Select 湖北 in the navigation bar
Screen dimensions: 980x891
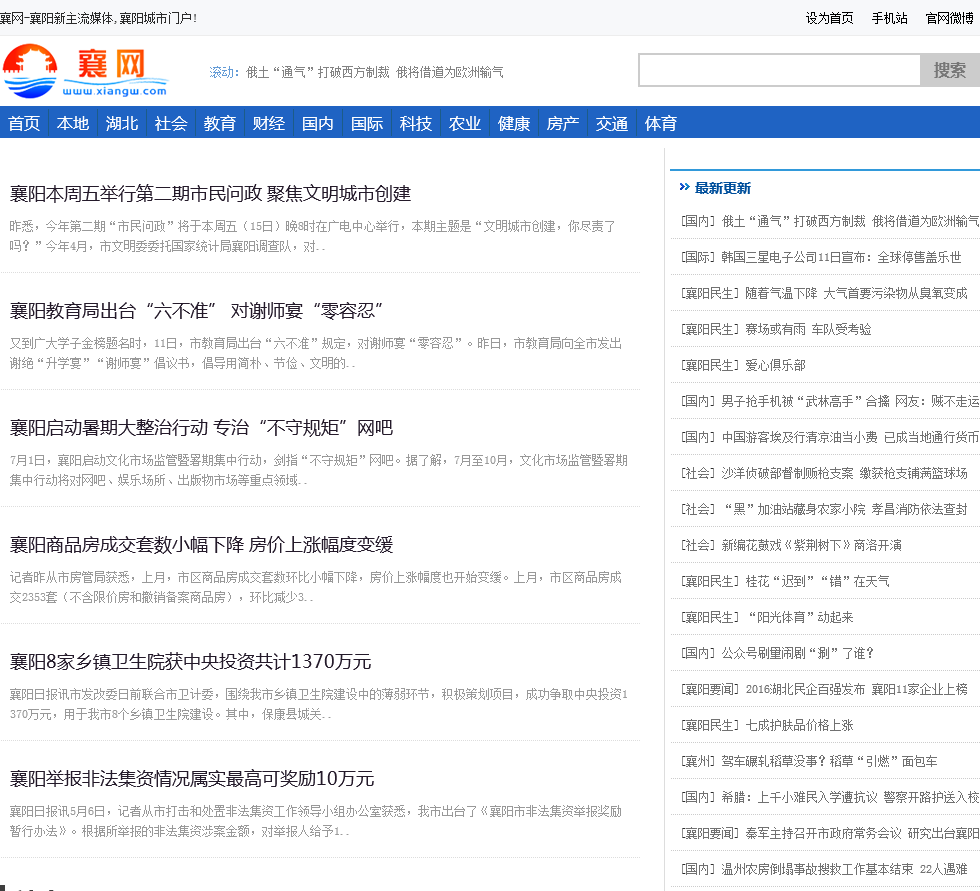point(122,123)
